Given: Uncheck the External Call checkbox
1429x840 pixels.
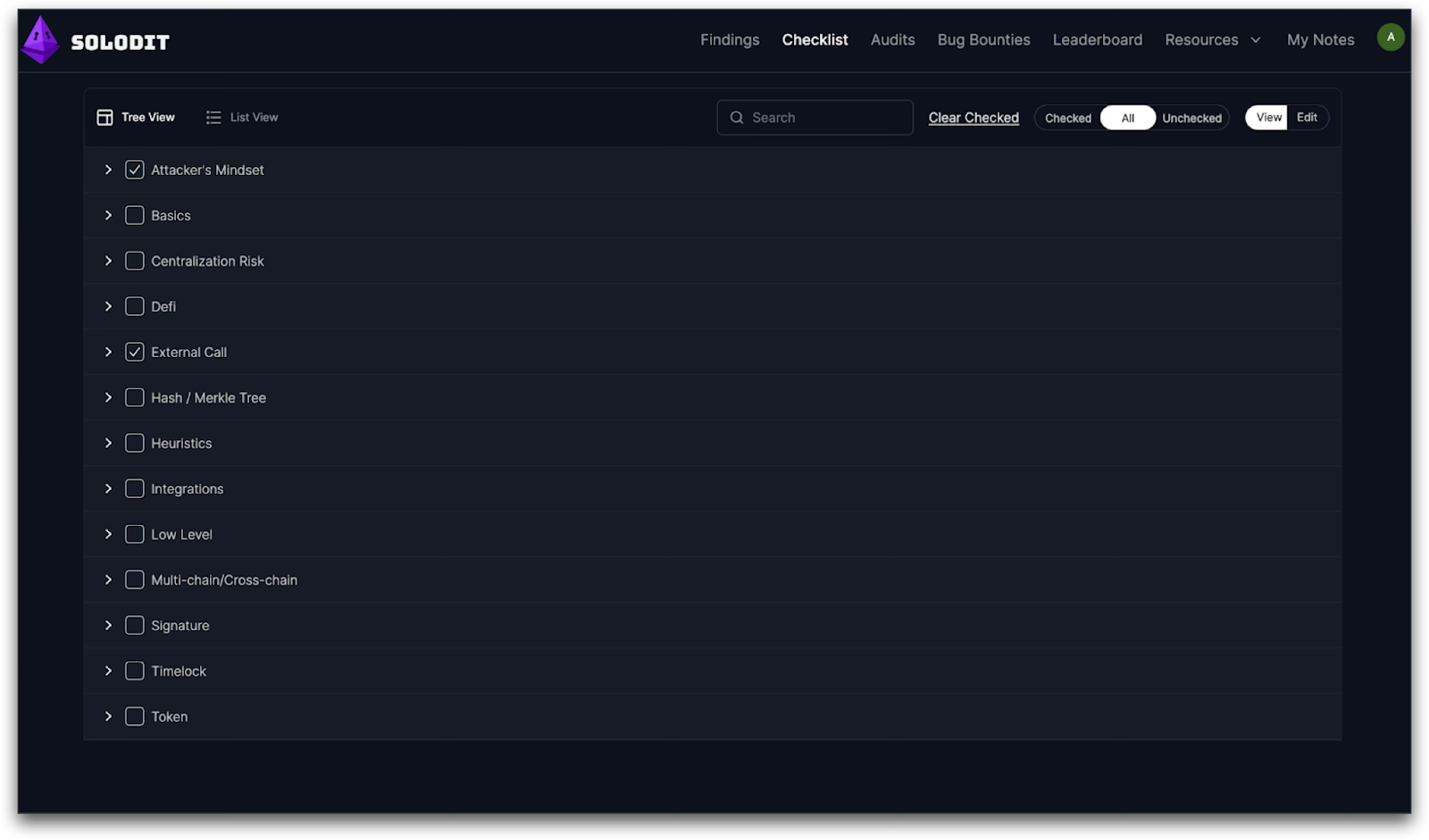Looking at the screenshot, I should (134, 352).
